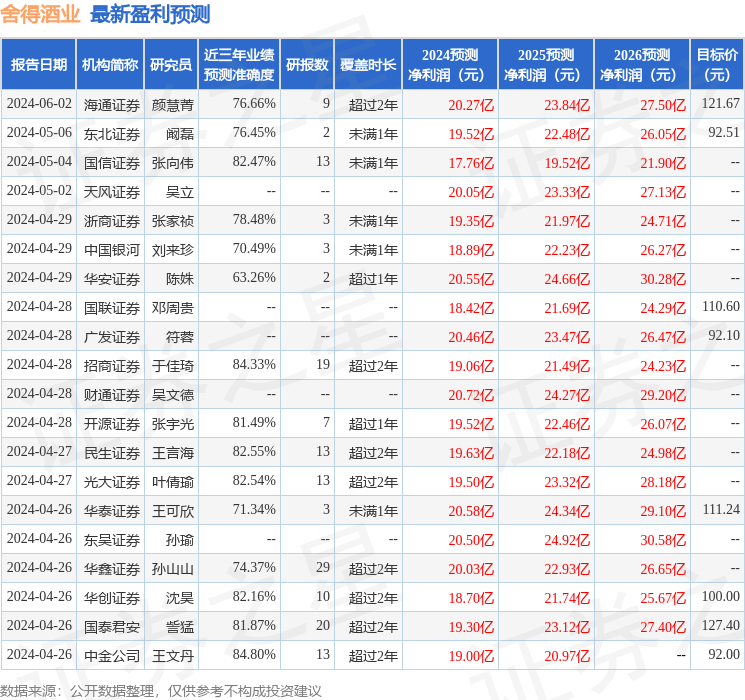Image resolution: width=745 pixels, height=700 pixels.
Task: Click the 舍得酒业 title text
Action: tap(41, 14)
